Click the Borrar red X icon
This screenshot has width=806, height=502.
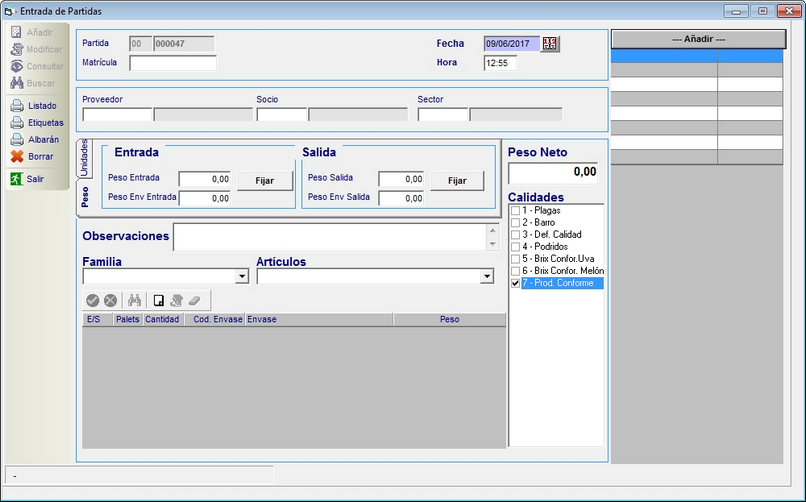point(17,157)
